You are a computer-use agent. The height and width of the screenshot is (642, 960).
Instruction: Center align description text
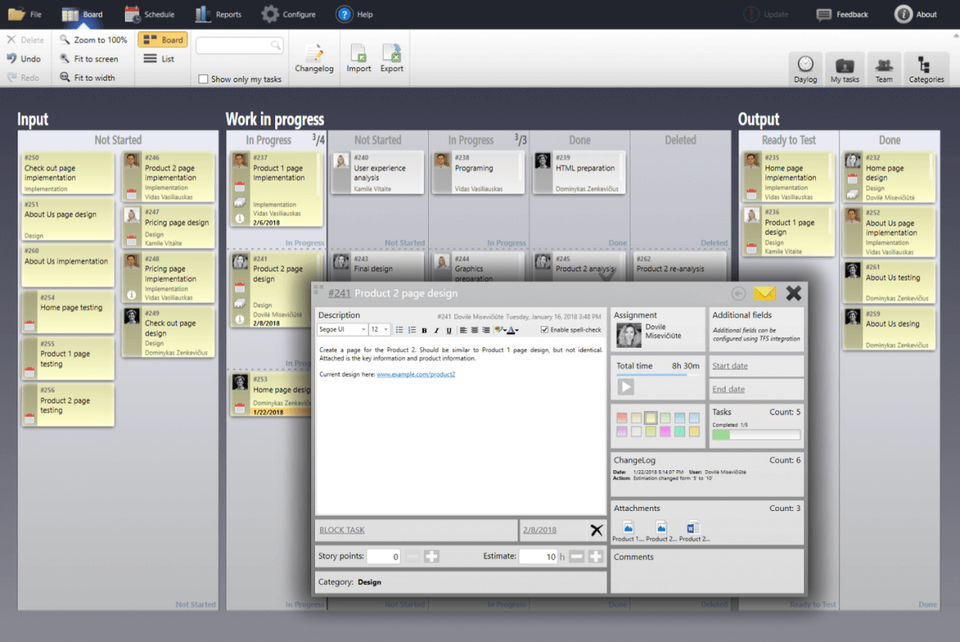click(474, 330)
